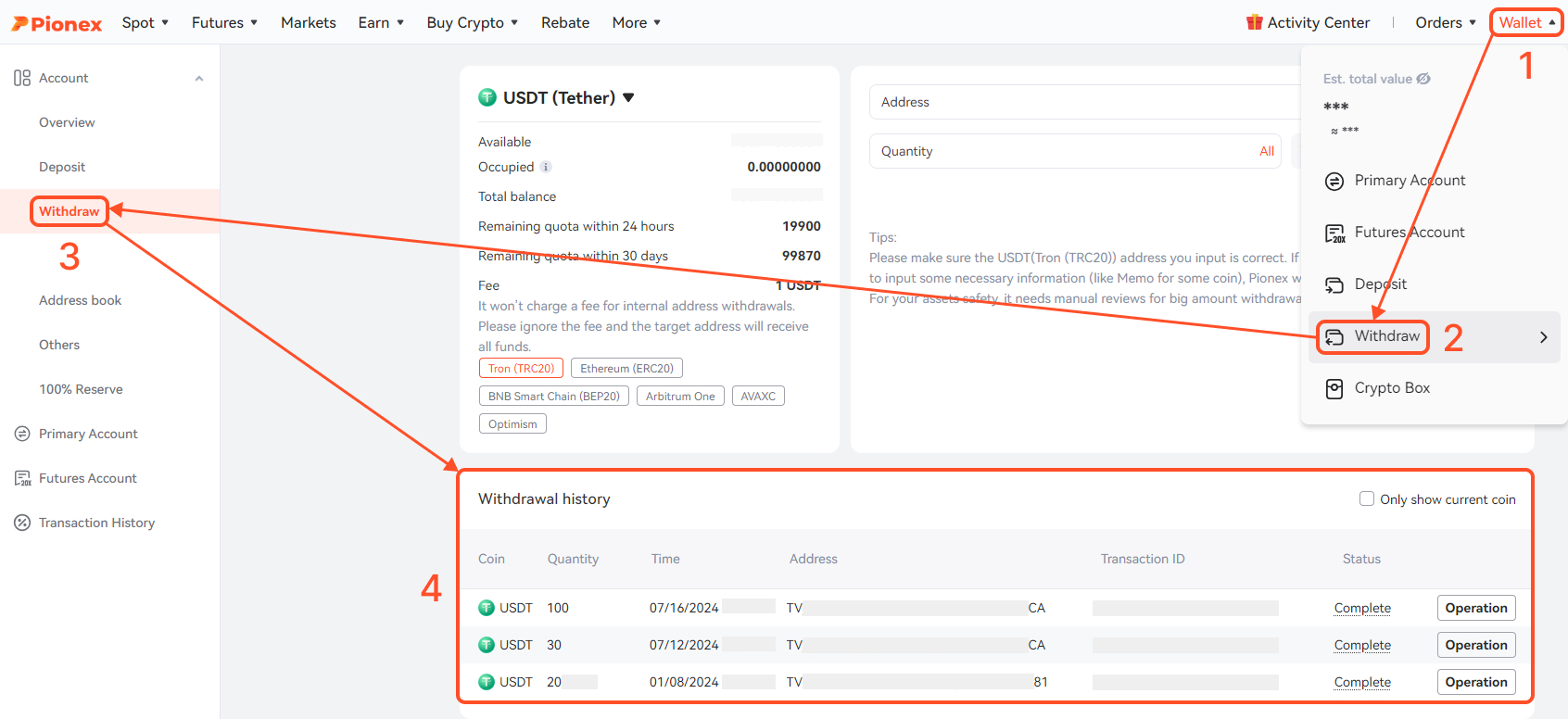
Task: Click the Tether coin icon beside USDT (Tether)
Action: coord(487,97)
